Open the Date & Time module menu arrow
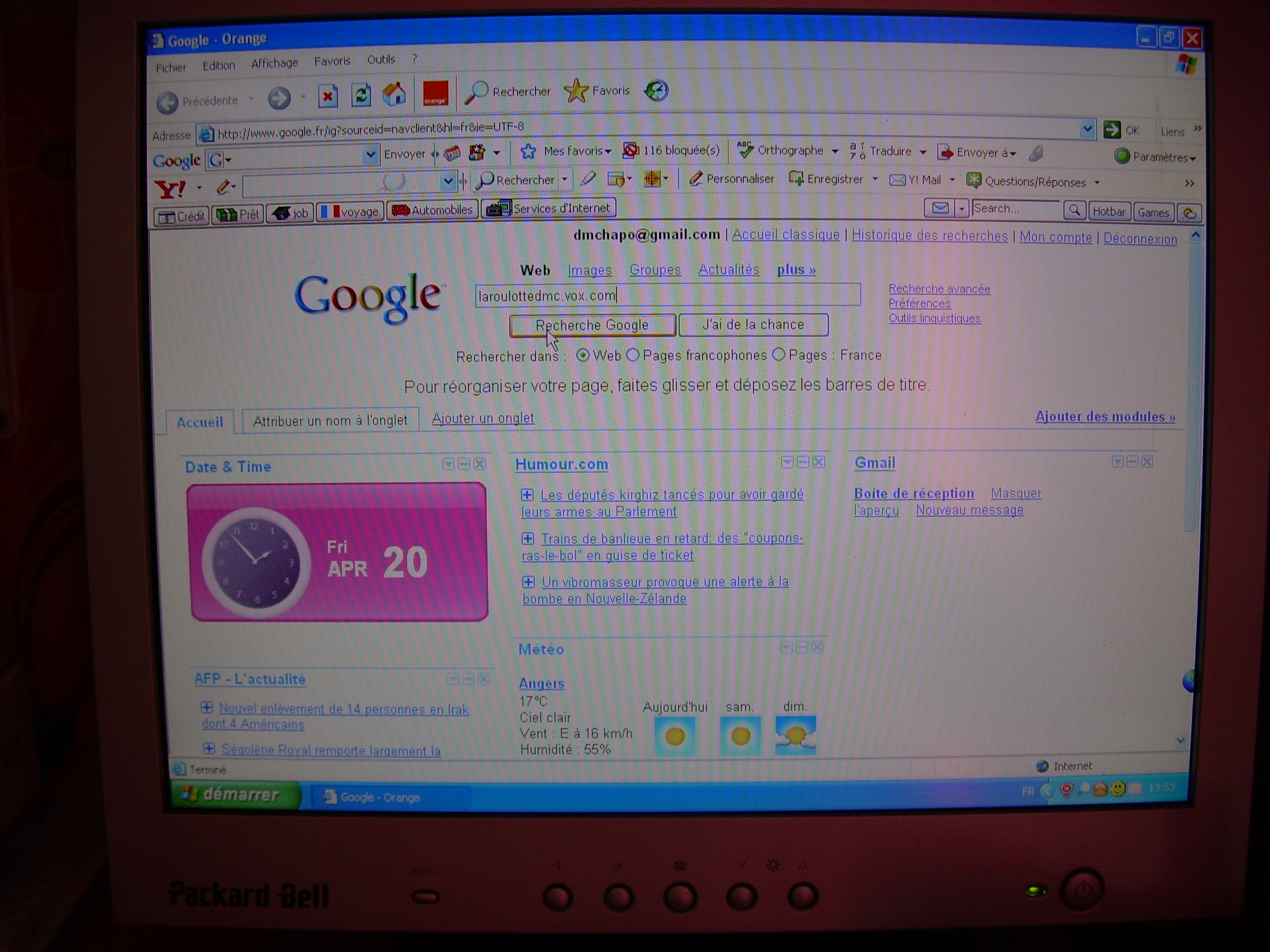Screen dimensions: 1270x952 448,464
